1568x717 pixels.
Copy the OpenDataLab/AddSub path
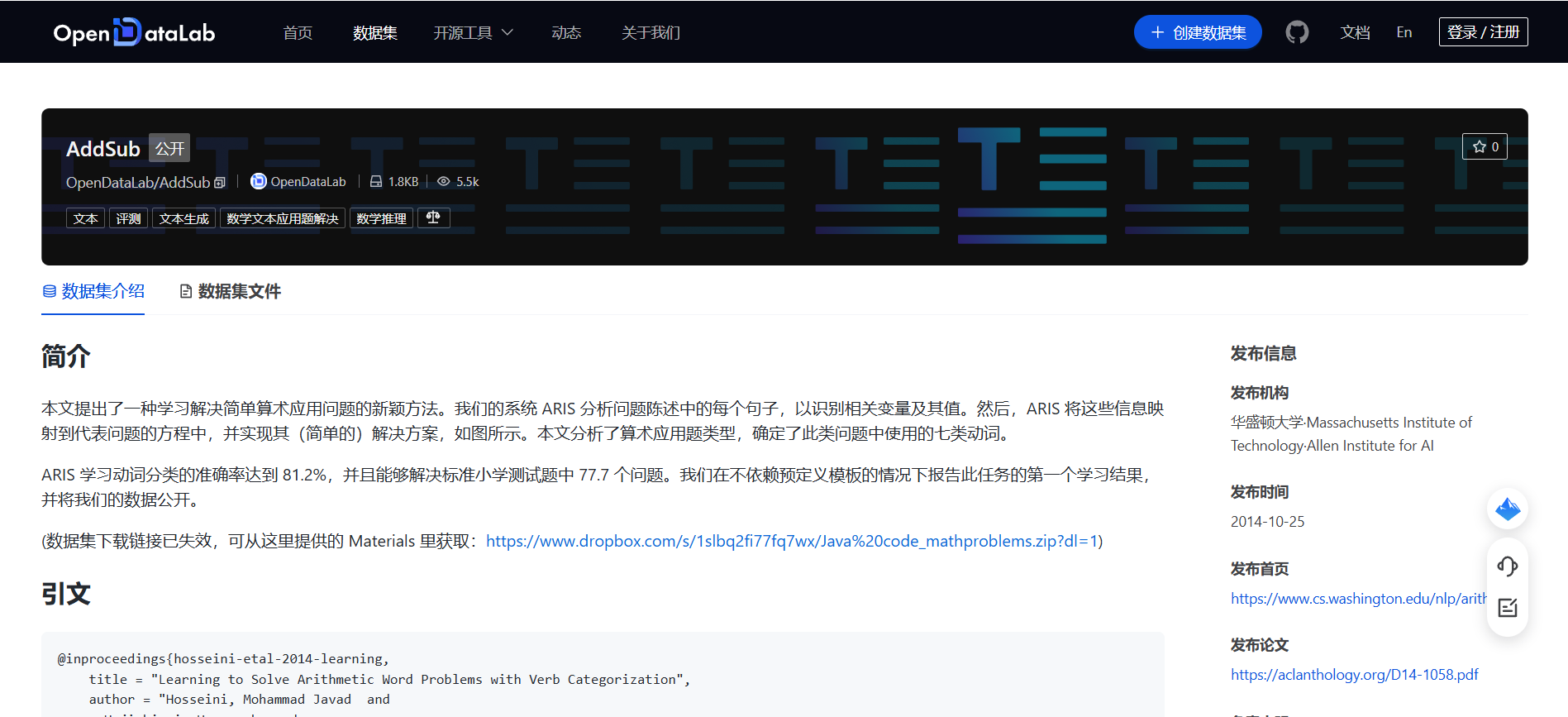tap(220, 183)
